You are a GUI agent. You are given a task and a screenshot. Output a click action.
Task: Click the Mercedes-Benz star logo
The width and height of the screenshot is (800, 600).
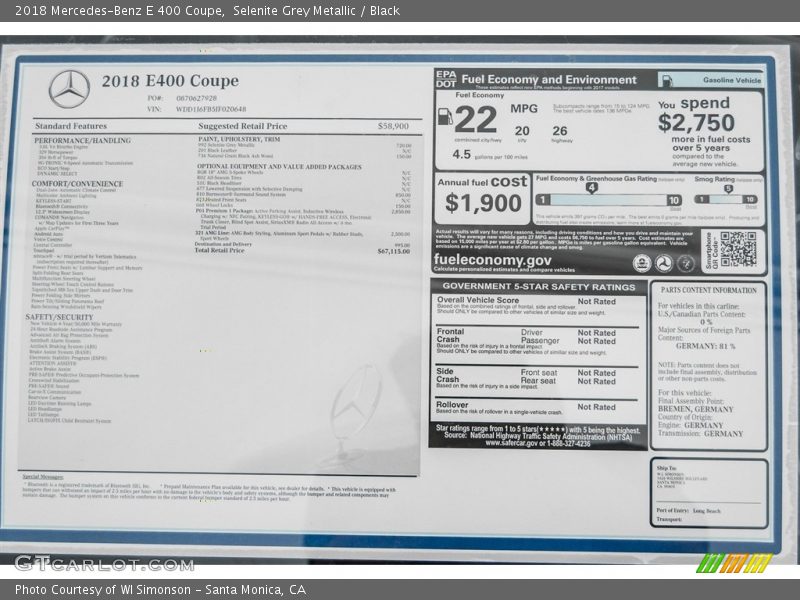point(69,88)
